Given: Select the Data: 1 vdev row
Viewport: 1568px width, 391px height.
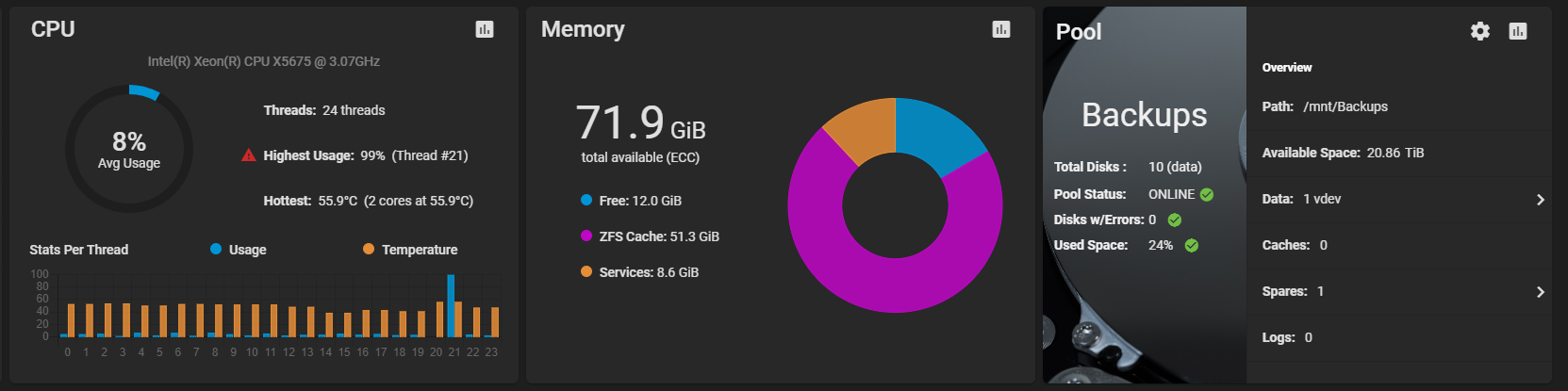Looking at the screenshot, I should (x=1399, y=199).
